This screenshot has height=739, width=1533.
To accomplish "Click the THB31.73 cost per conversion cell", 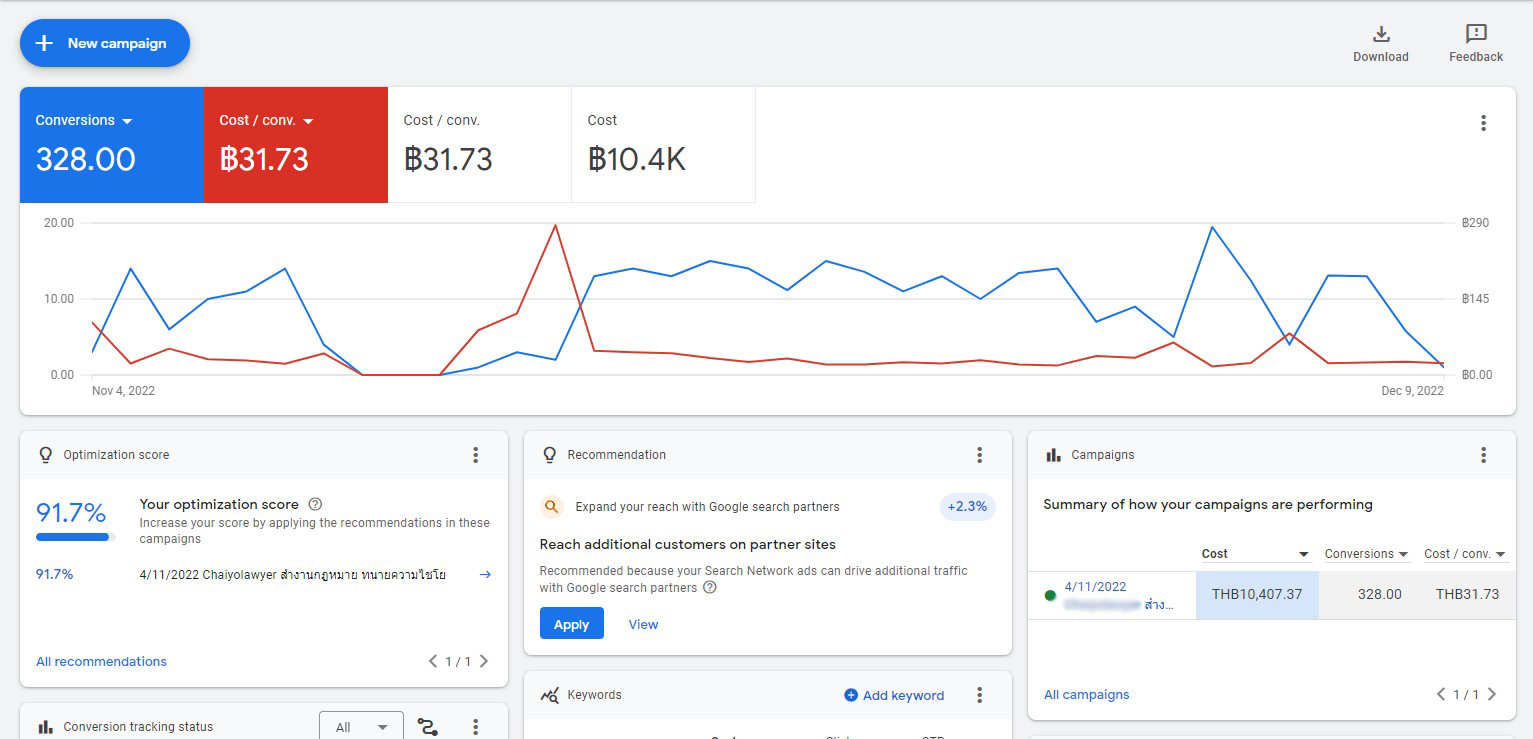I will tap(1467, 594).
